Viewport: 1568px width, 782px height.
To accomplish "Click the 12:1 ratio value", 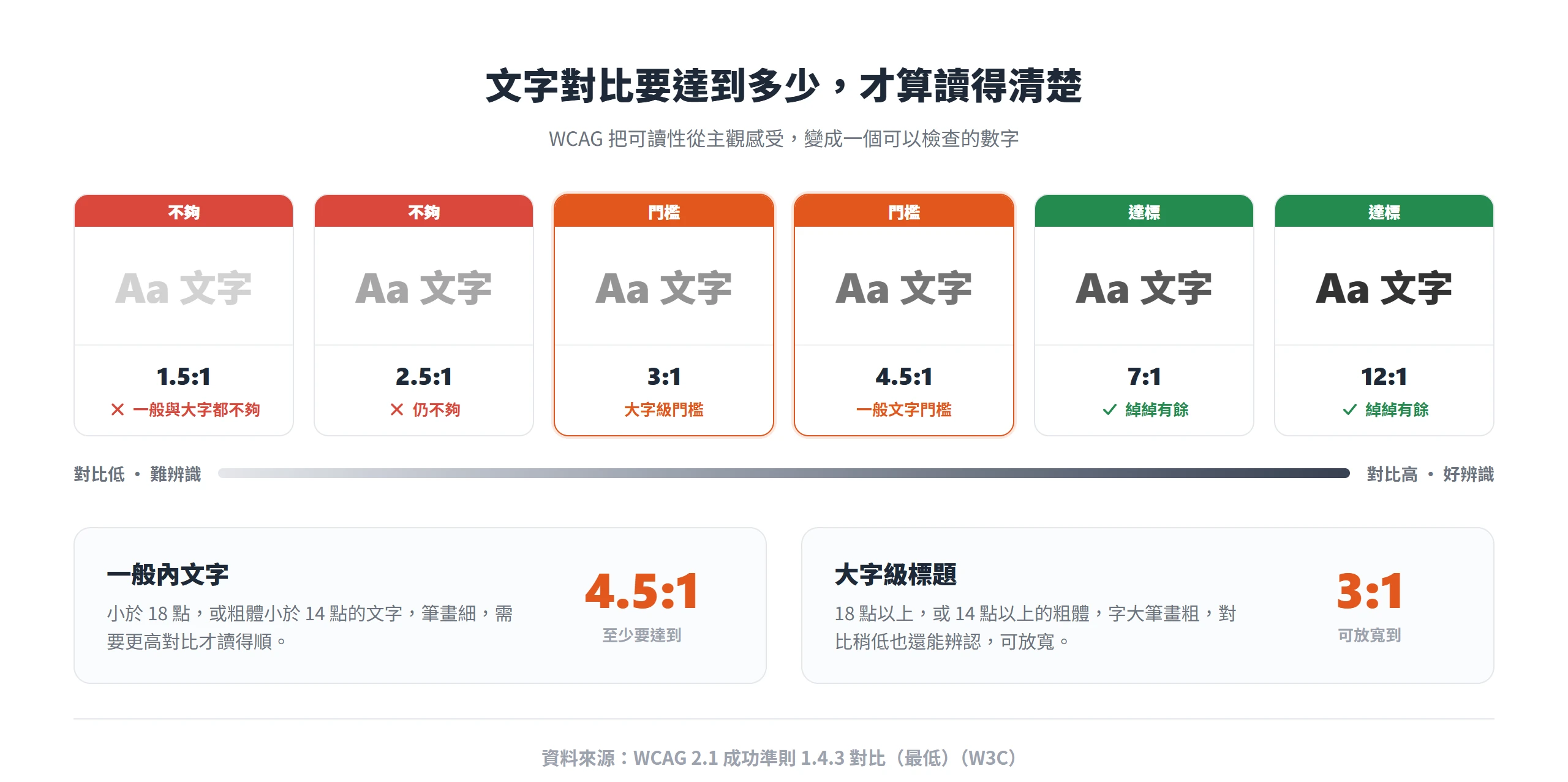I will coord(1384,376).
